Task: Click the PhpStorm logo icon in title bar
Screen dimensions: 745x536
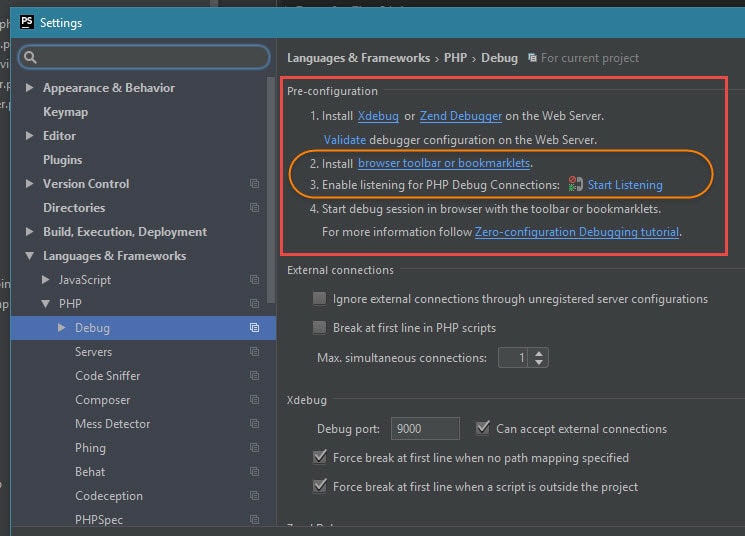Action: tap(27, 22)
